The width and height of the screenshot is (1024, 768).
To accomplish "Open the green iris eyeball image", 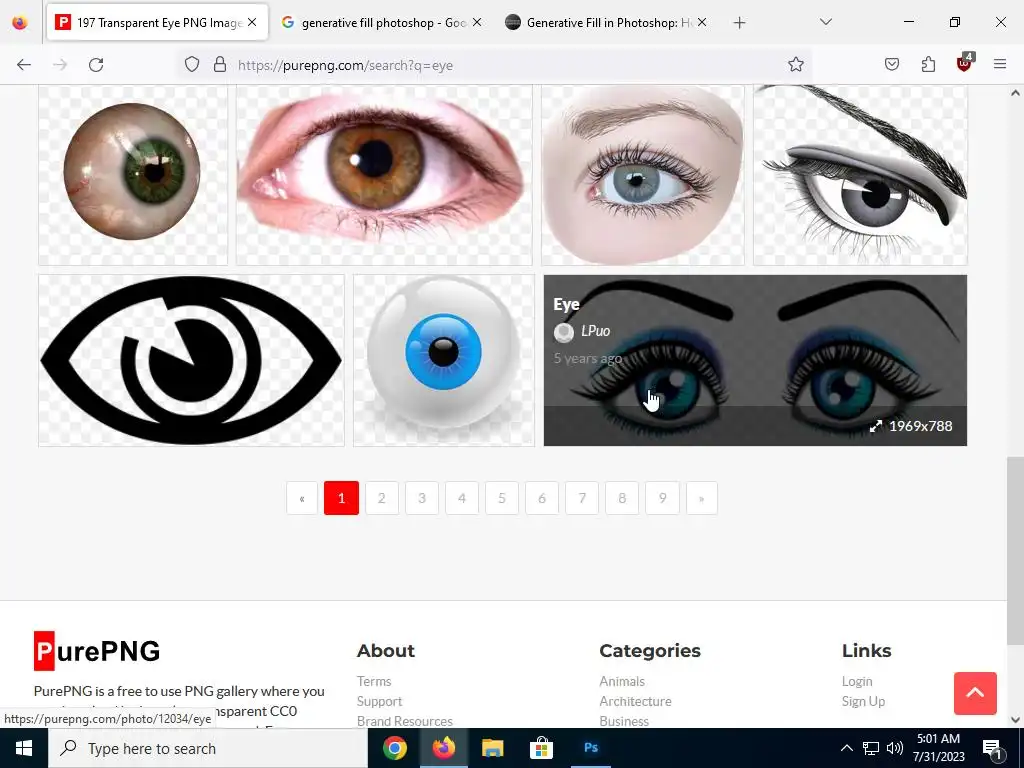I will (133, 174).
